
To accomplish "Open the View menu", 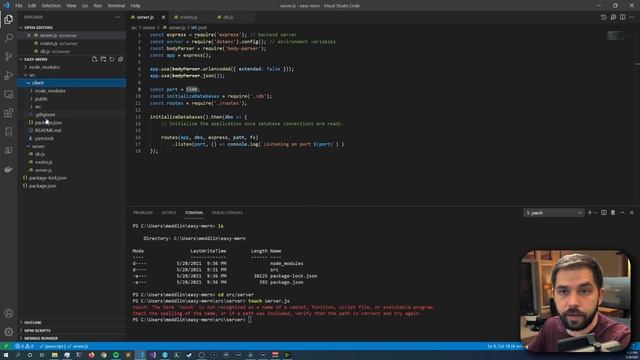I will pyautogui.click(x=71, y=6).
